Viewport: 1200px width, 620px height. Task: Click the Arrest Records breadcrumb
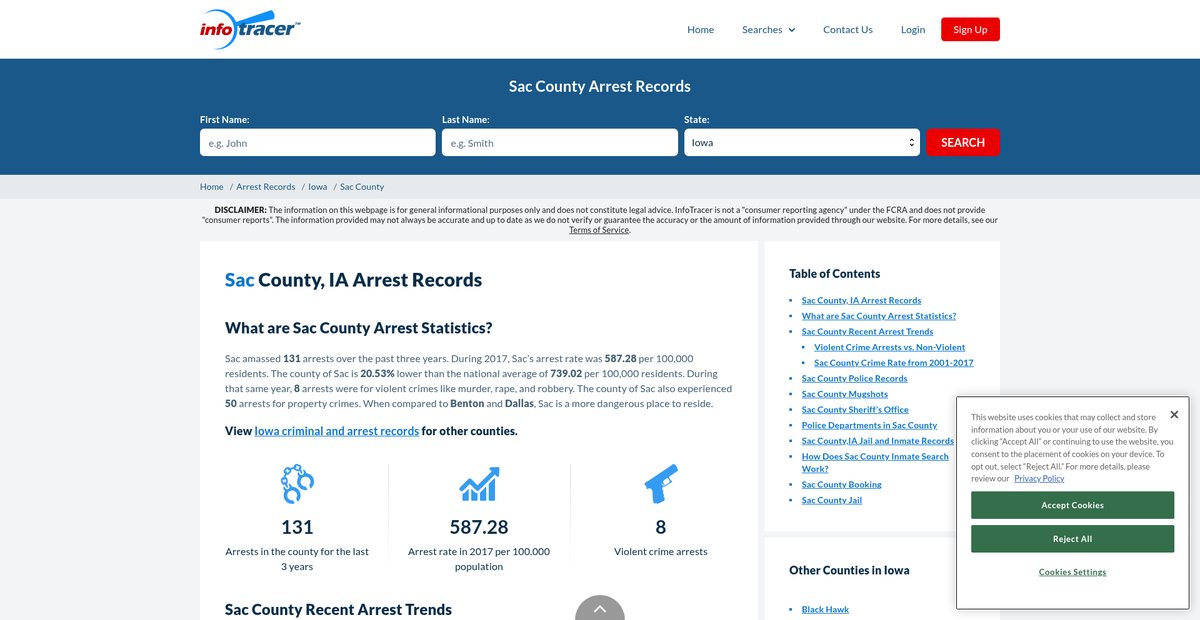(x=266, y=187)
